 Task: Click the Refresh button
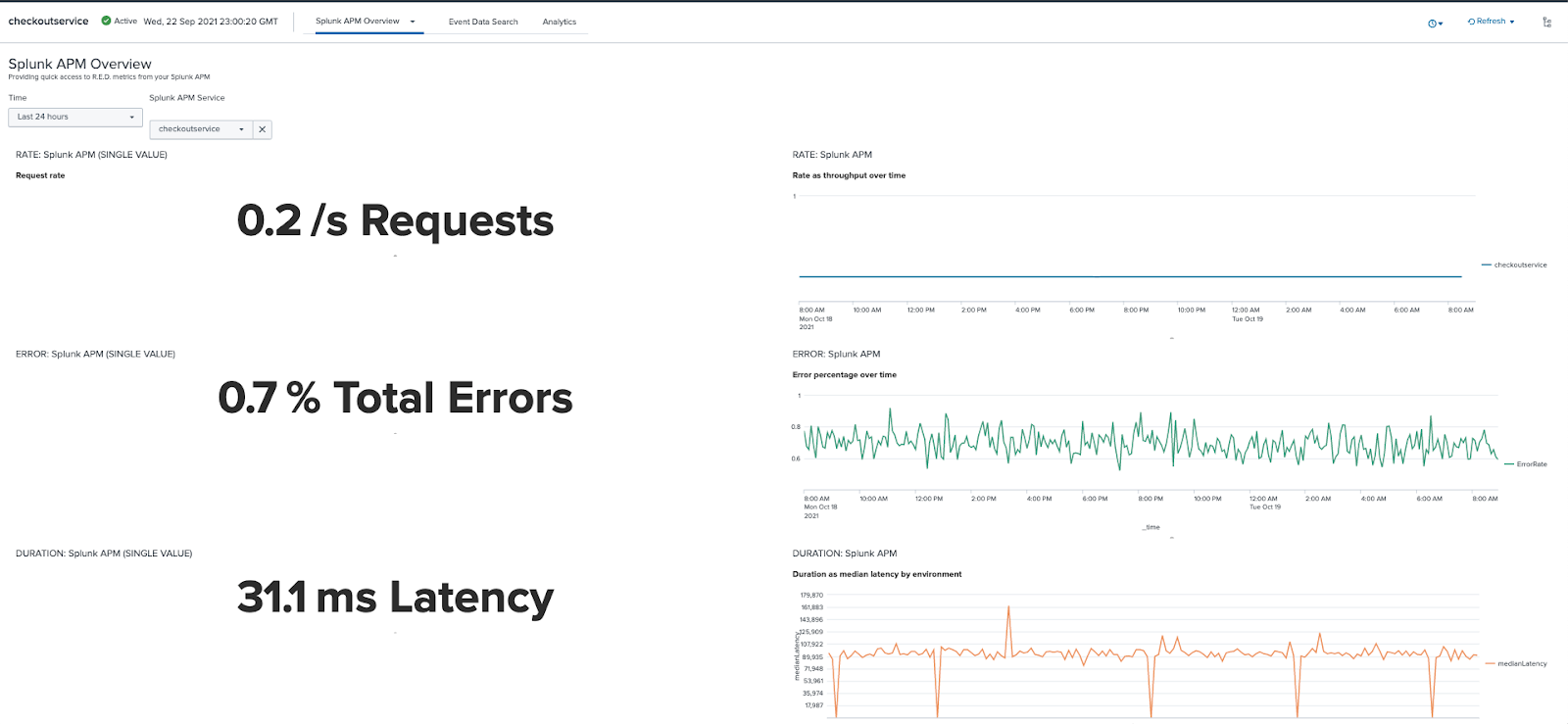tap(1491, 22)
